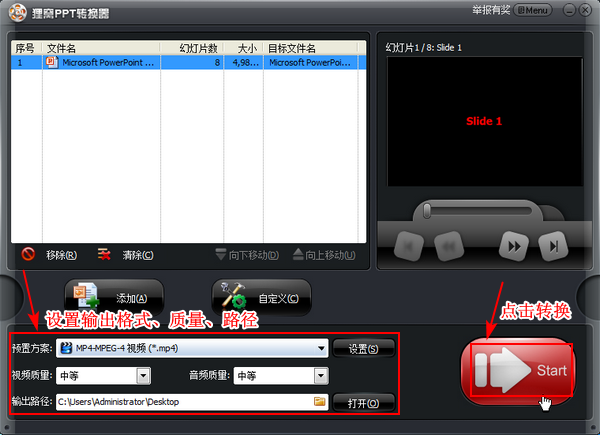This screenshot has width=600, height=435.
Task: Click the red Start conversion button
Action: (x=517, y=371)
